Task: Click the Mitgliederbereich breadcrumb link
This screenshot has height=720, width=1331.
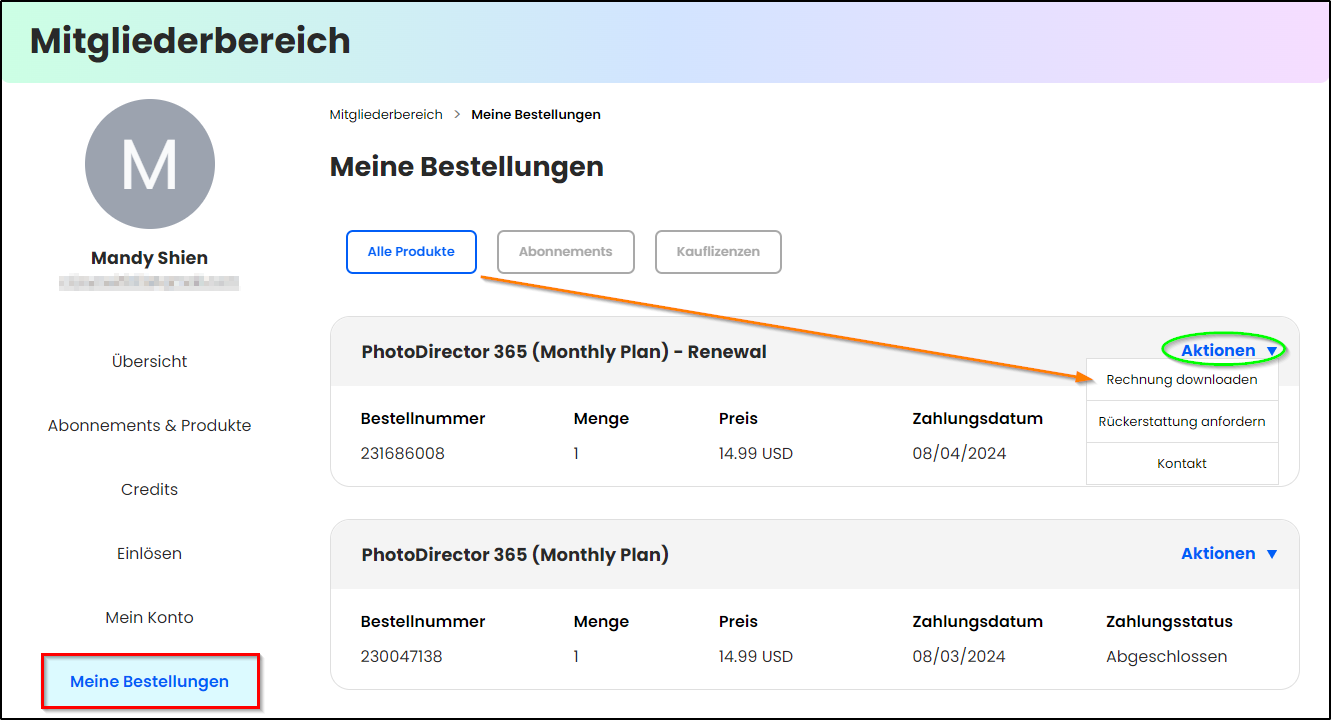Action: click(386, 115)
